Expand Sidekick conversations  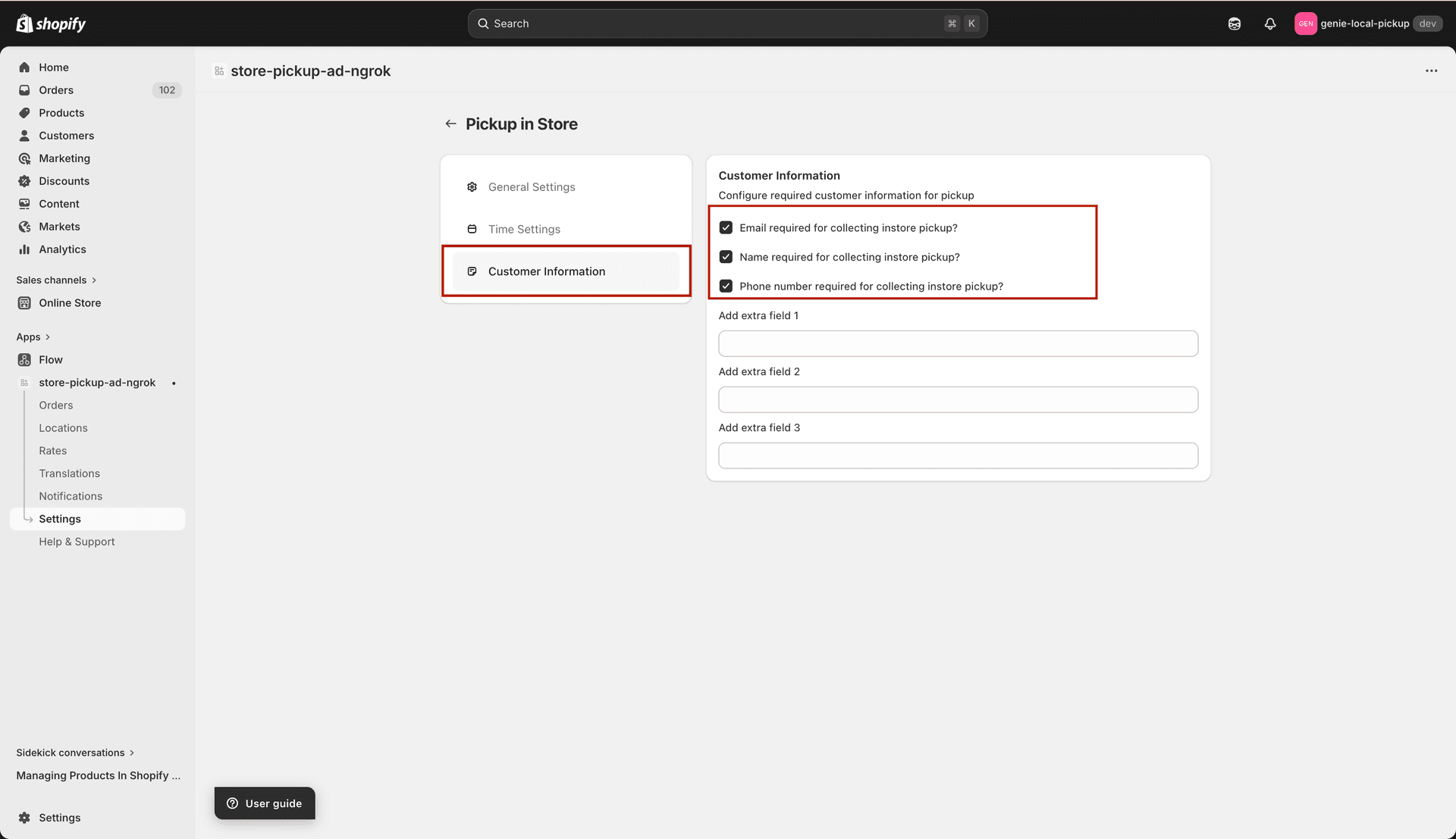[x=74, y=752]
